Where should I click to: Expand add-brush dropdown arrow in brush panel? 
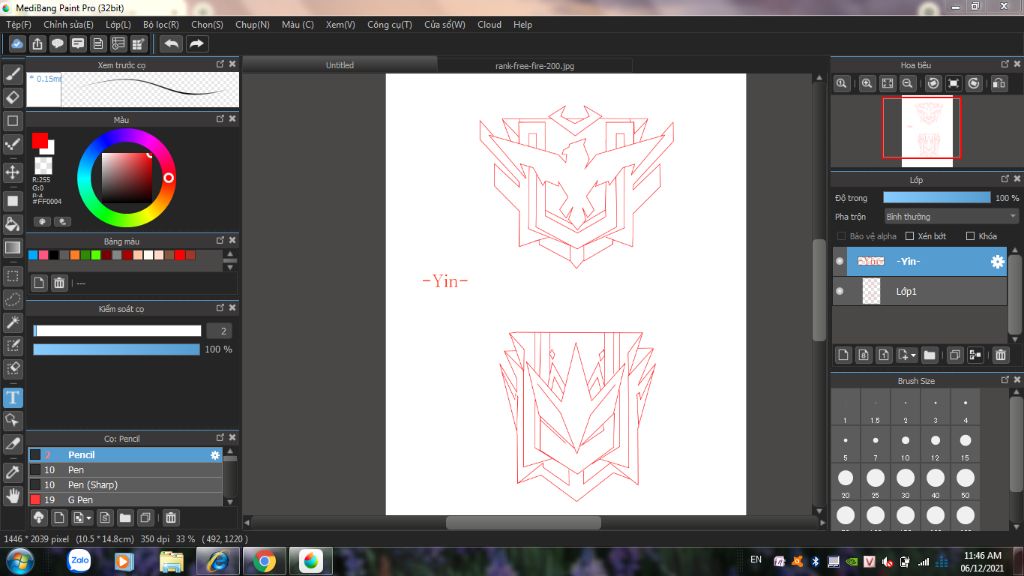click(89, 518)
